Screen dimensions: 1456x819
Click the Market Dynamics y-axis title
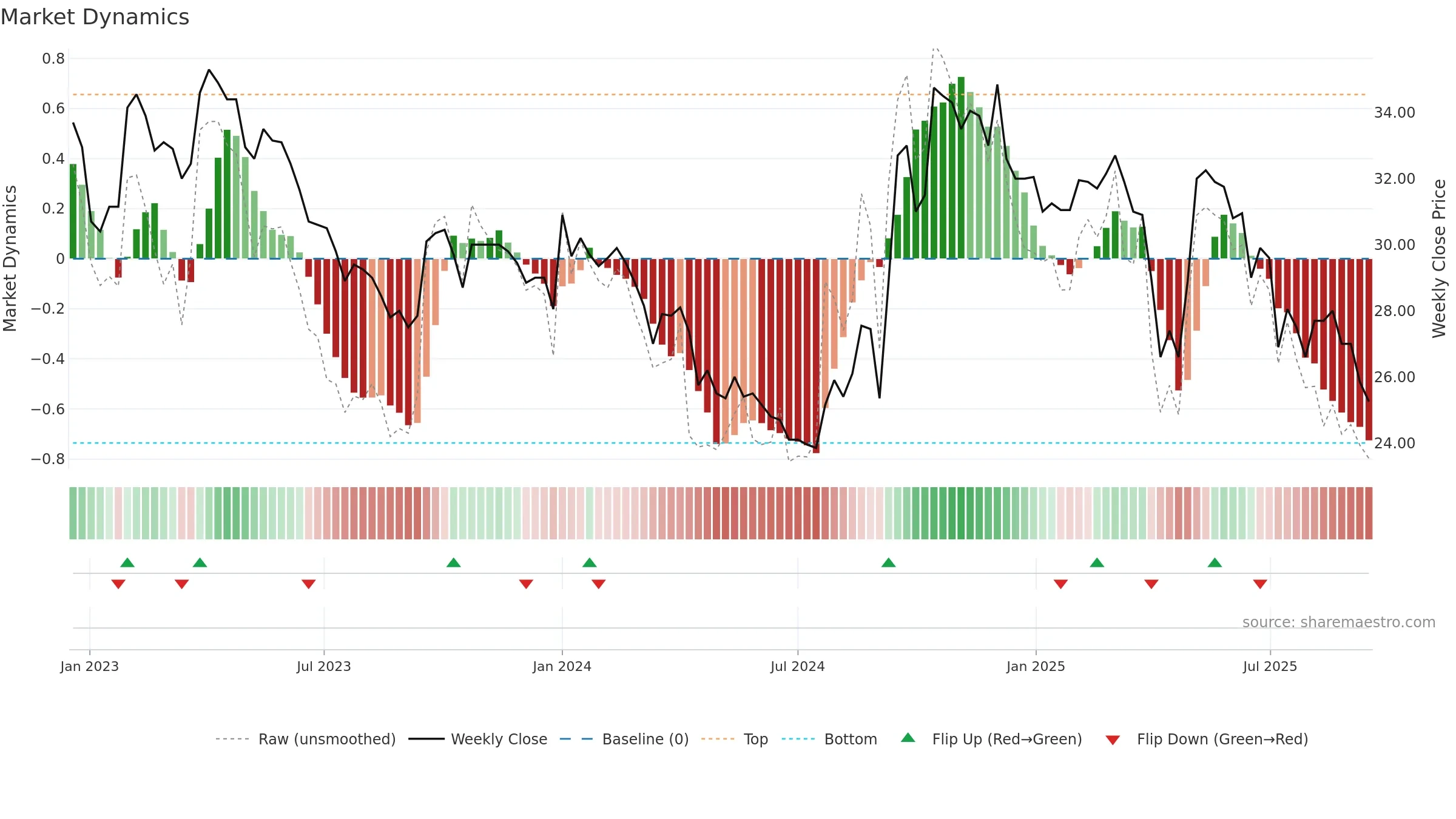10,258
